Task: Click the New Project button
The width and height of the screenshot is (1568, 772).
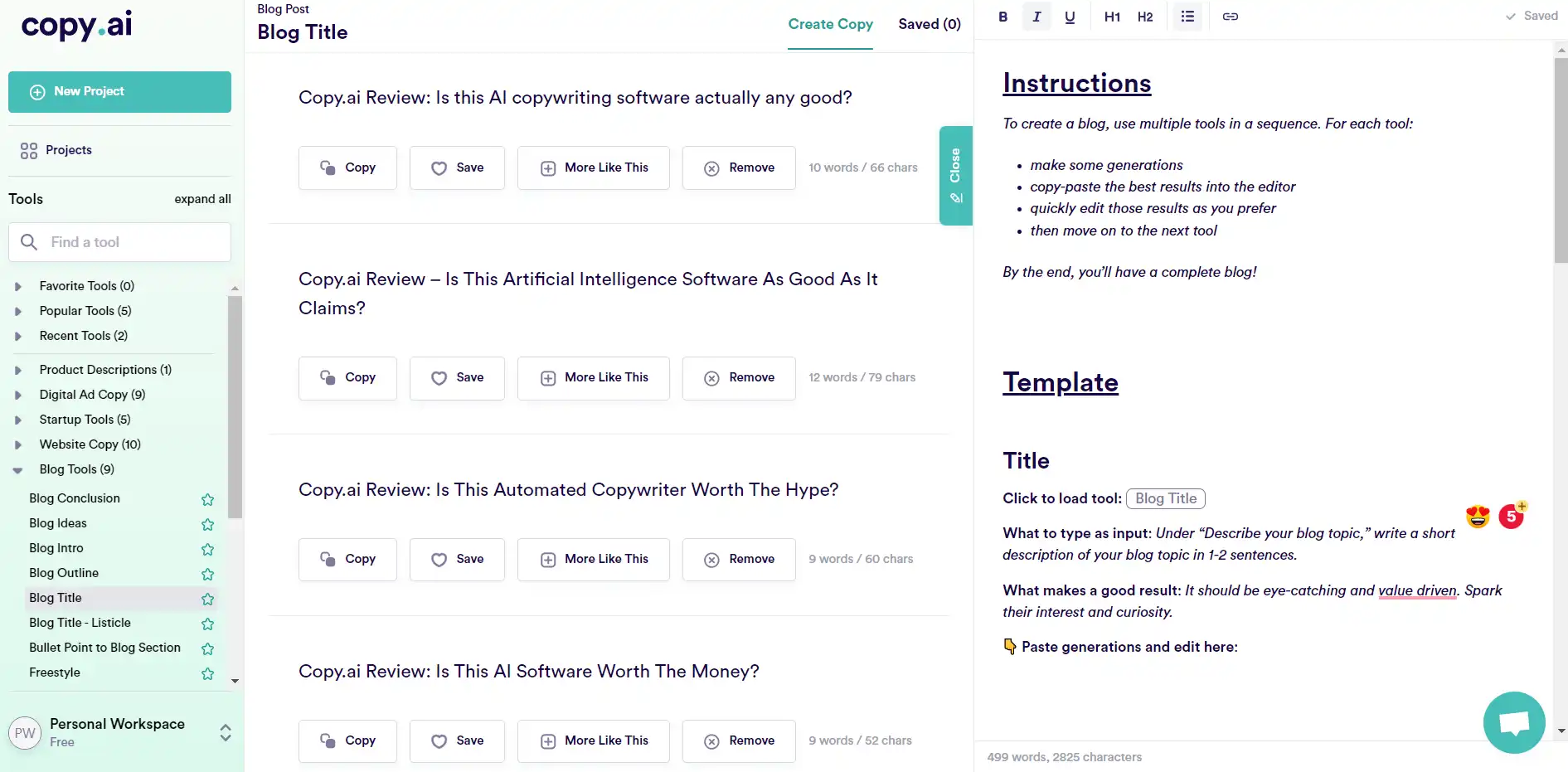Action: pyautogui.click(x=119, y=92)
